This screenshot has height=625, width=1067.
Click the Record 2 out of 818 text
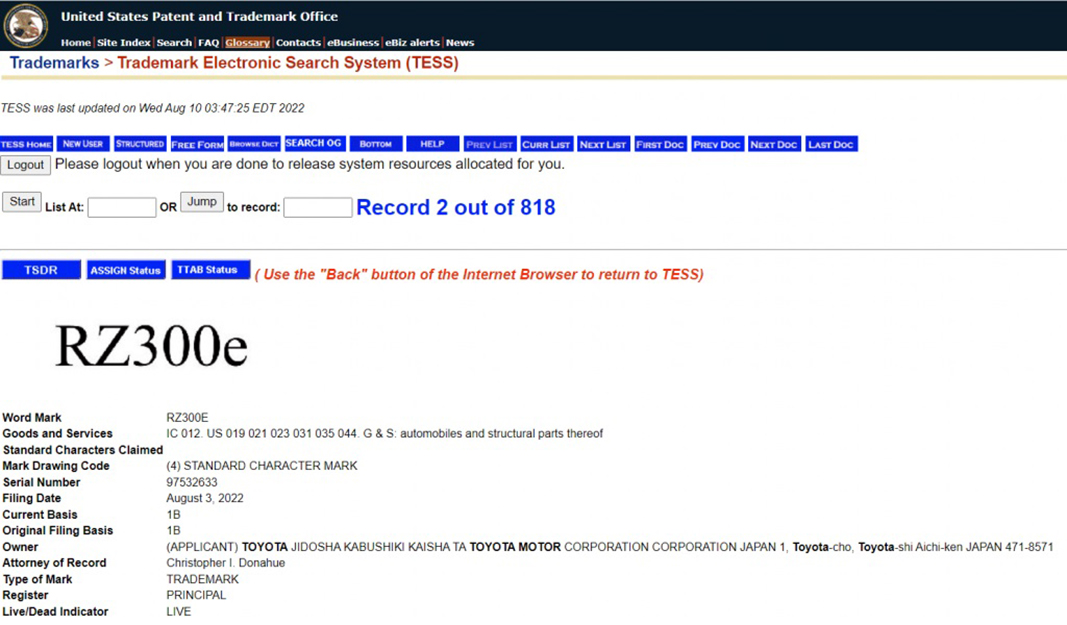[456, 207]
